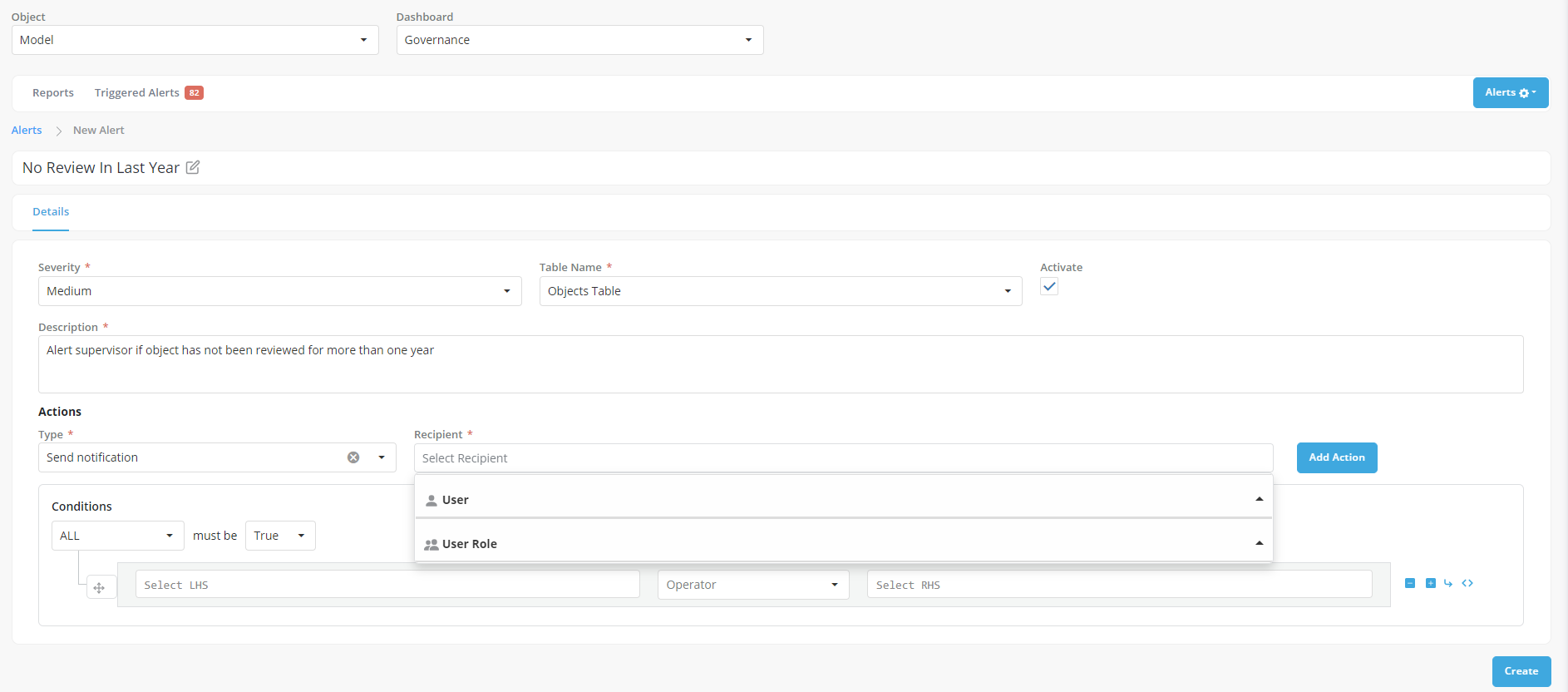Collapse the User Role recipient group
Image resolution: width=1568 pixels, height=692 pixels.
pos(1259,543)
